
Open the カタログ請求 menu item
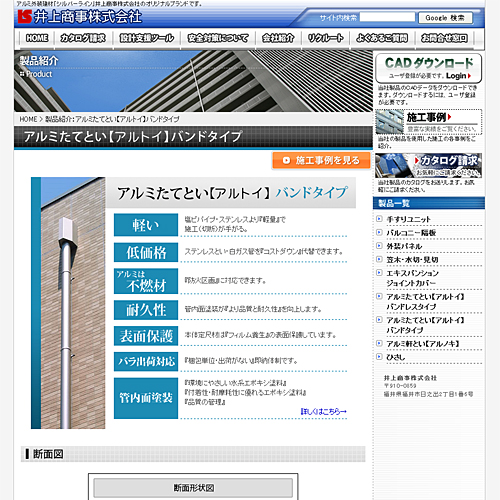pos(83,38)
